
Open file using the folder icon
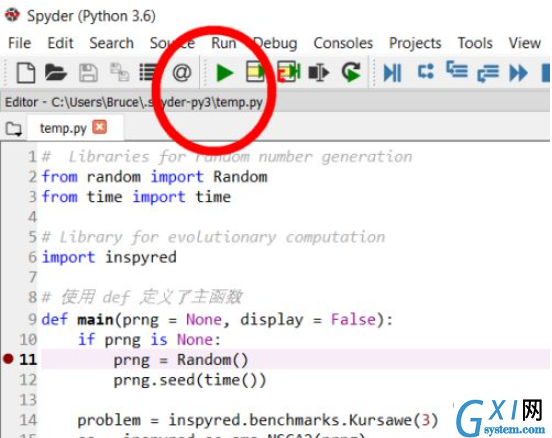56,73
